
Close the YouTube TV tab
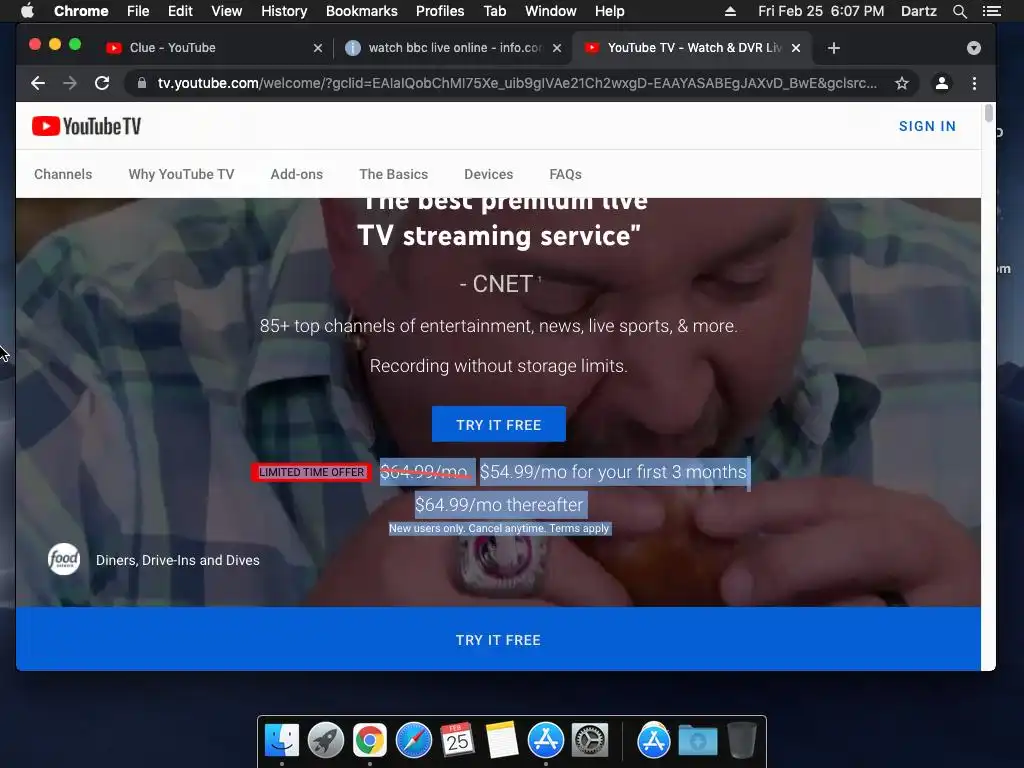pyautogui.click(x=796, y=48)
